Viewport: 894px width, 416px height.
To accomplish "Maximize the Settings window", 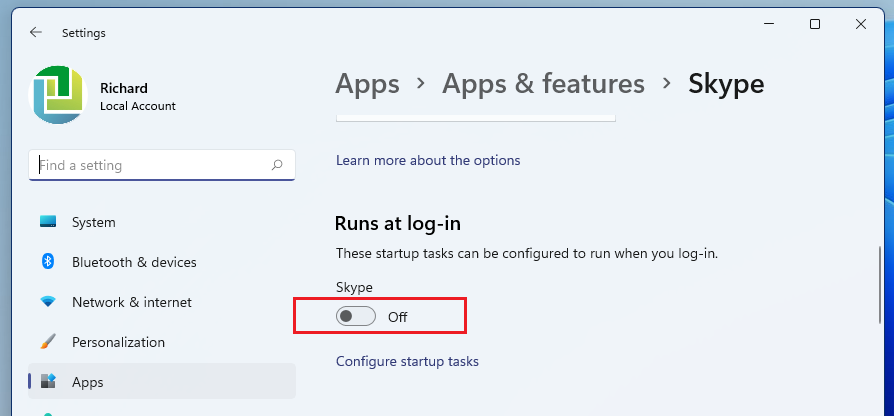I will tap(815, 24).
